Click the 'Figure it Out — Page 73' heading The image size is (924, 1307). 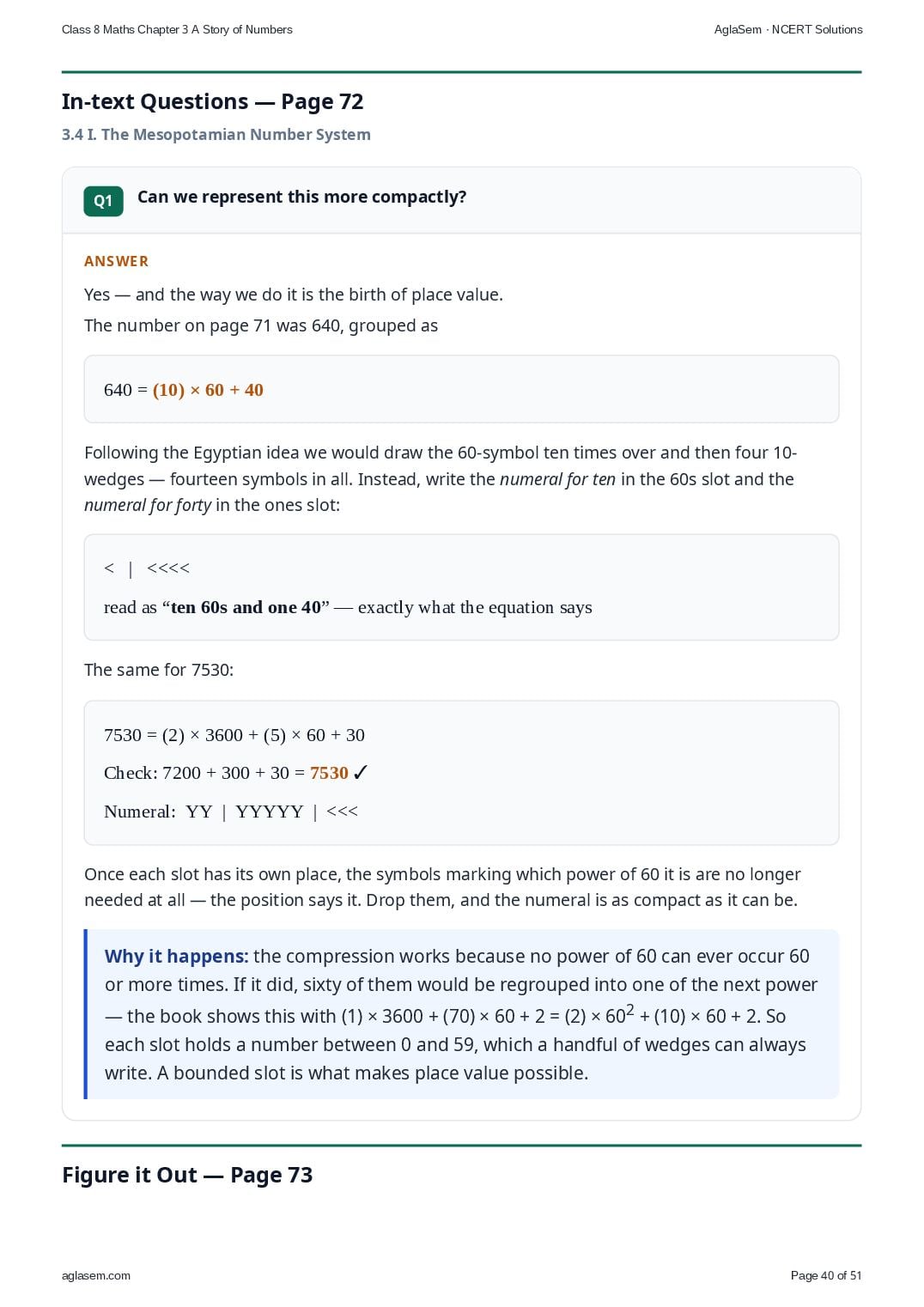point(187,1175)
